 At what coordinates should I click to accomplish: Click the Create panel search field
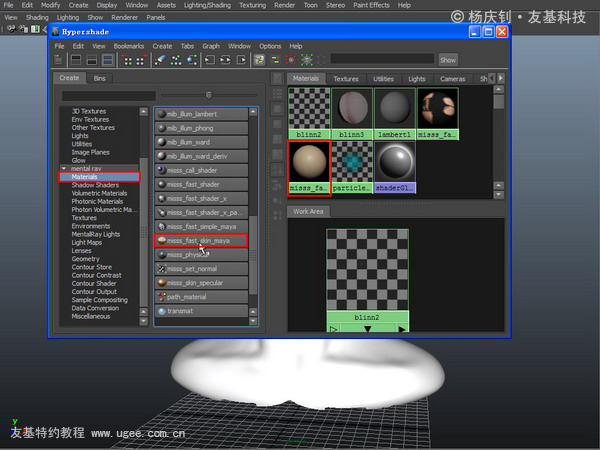(109, 95)
